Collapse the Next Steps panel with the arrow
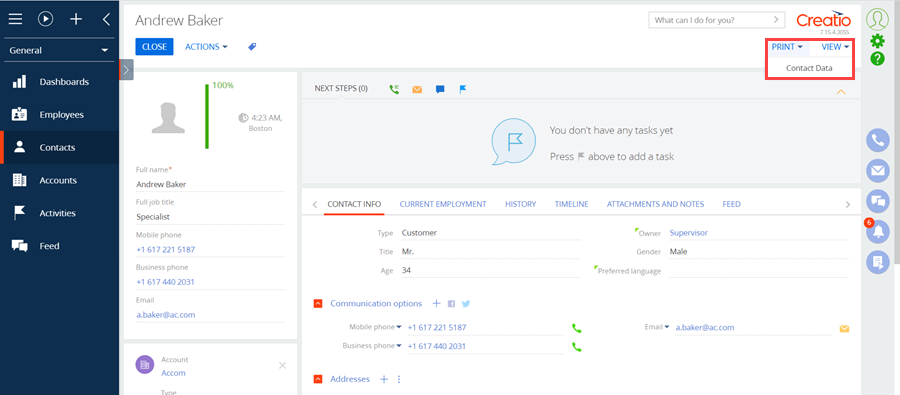The height and width of the screenshot is (395, 900). click(x=841, y=91)
